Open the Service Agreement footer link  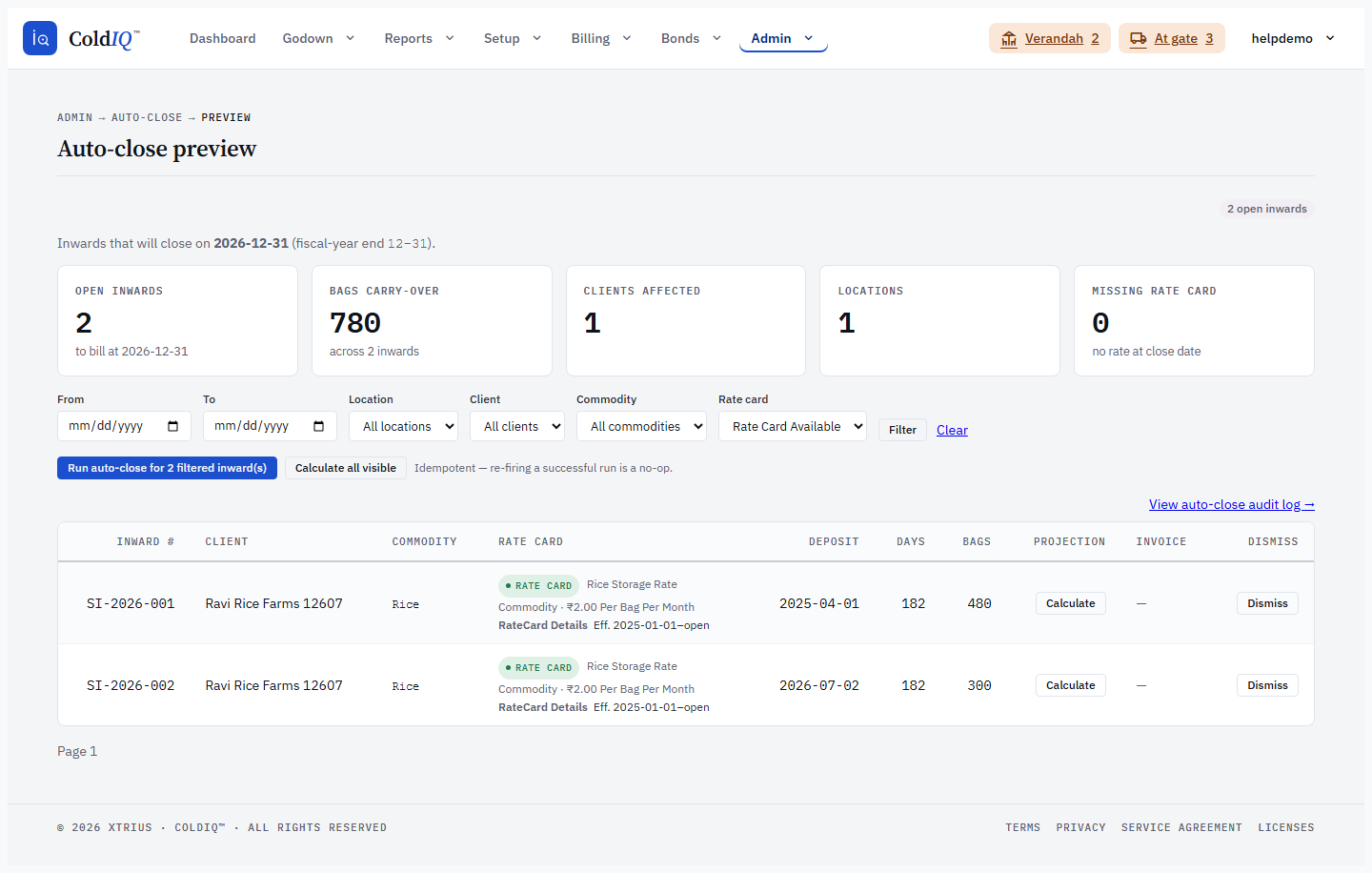[x=1181, y=827]
